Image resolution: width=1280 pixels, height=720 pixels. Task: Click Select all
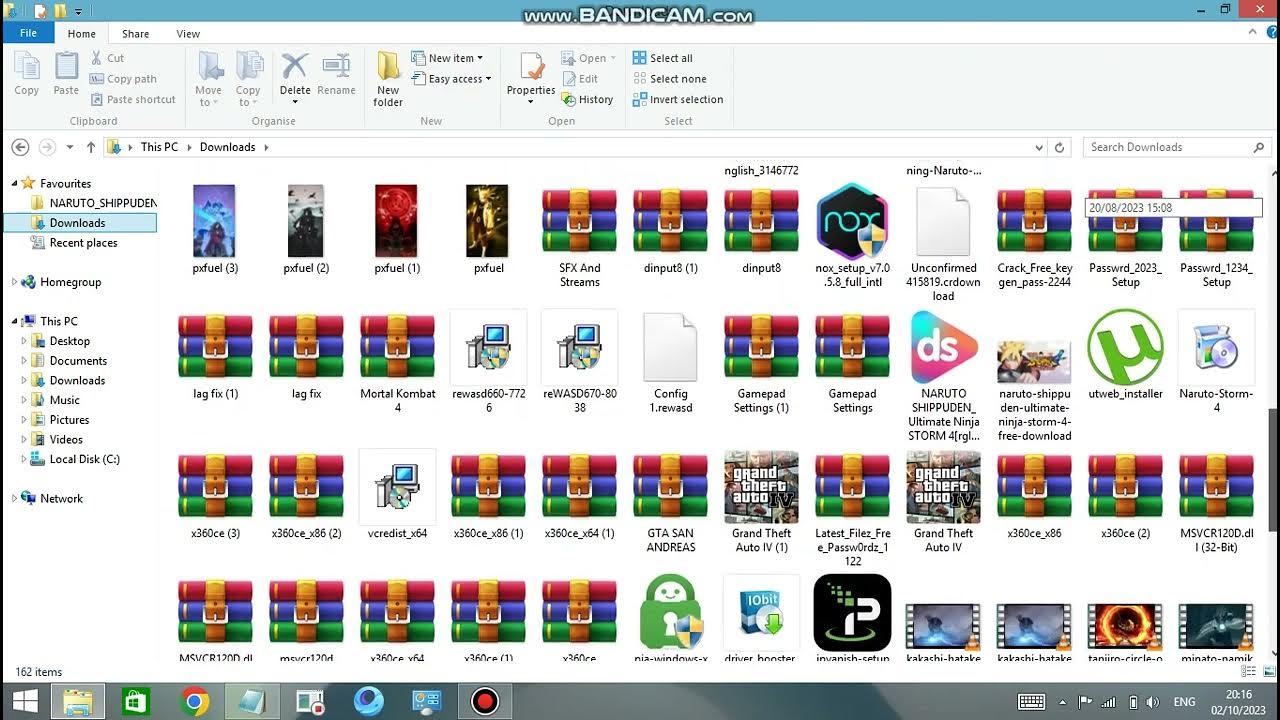[x=662, y=58]
